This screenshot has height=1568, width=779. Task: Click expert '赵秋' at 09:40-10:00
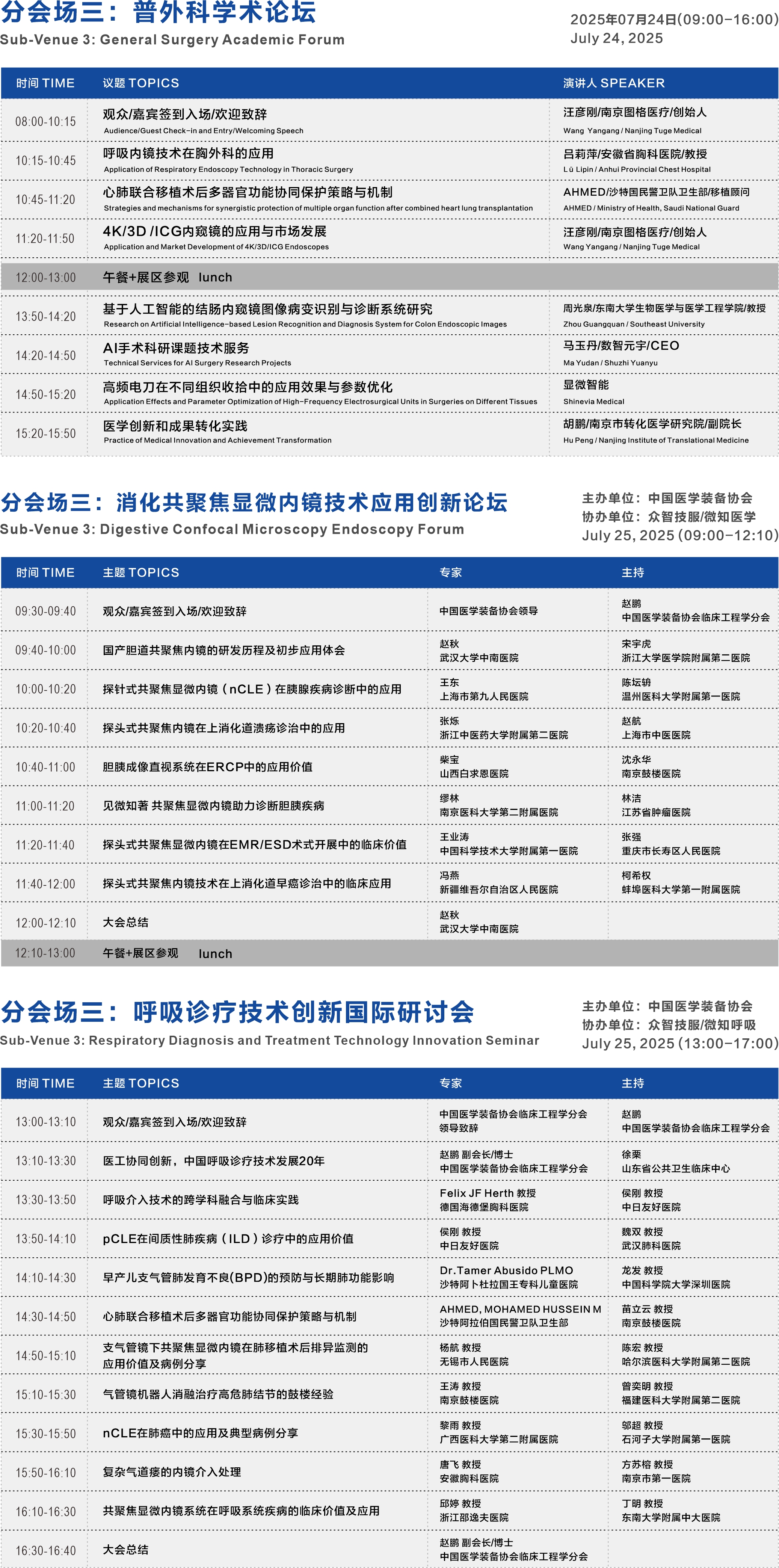[x=450, y=644]
